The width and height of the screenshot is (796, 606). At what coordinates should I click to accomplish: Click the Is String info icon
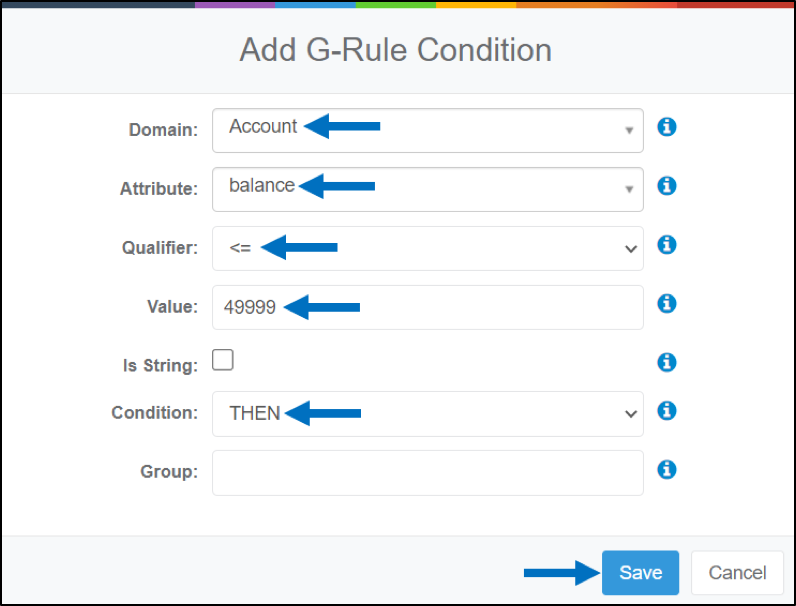(x=667, y=362)
